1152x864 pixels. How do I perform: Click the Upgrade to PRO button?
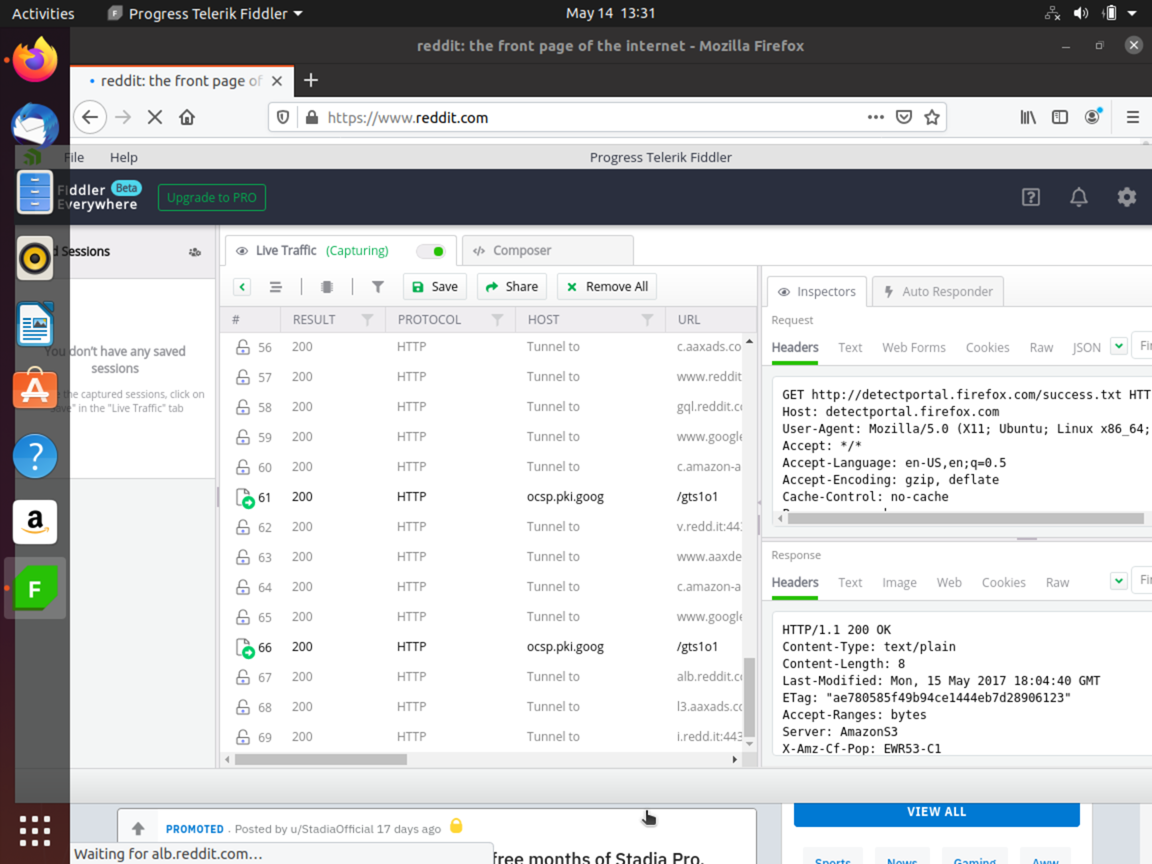pos(211,198)
